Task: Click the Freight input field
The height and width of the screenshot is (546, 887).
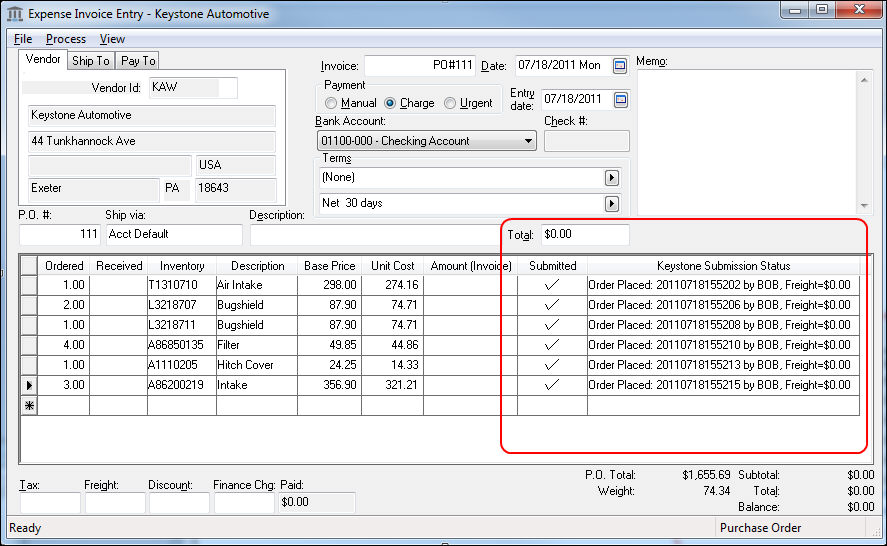Action: click(x=115, y=502)
